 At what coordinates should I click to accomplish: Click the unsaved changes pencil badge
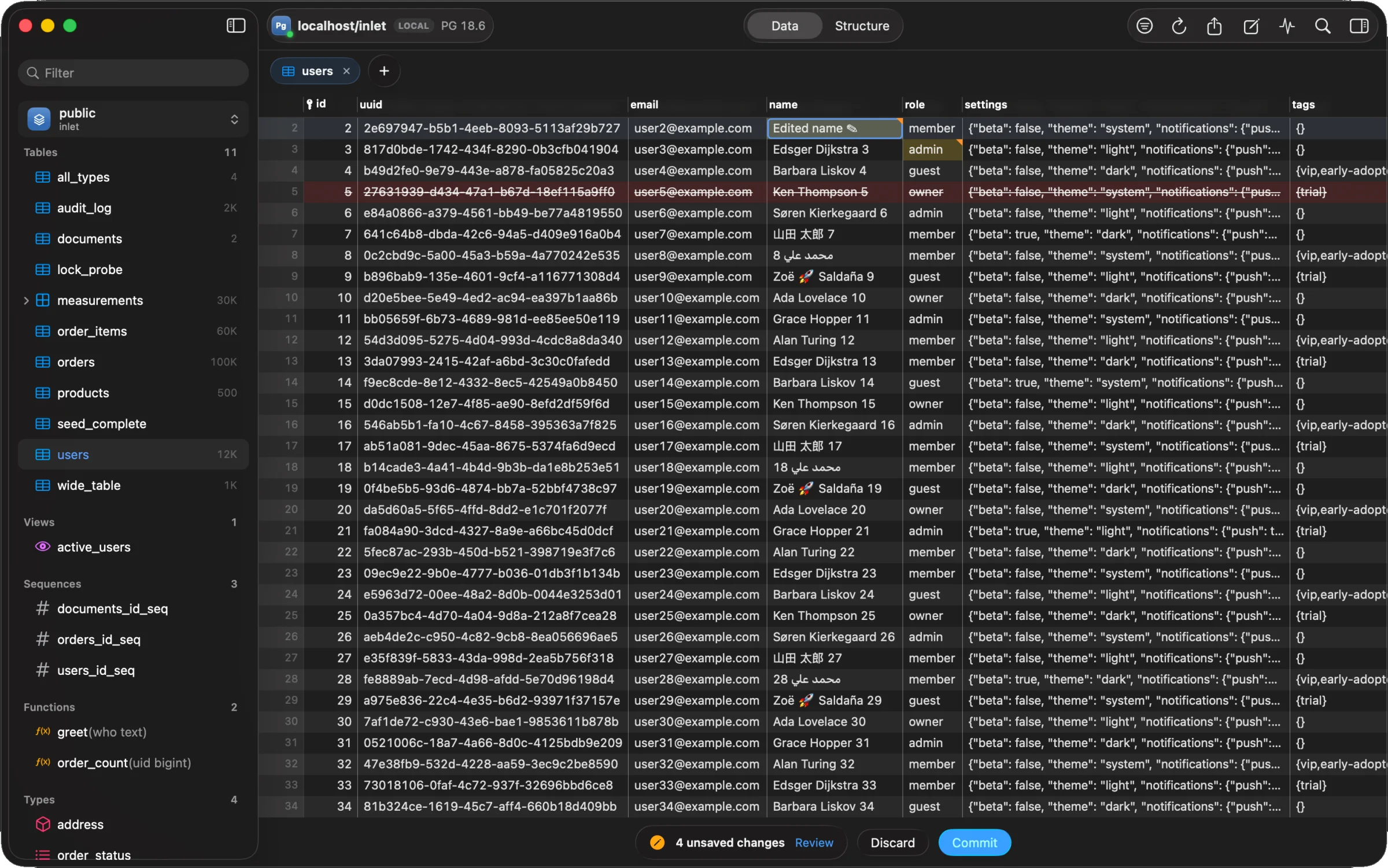point(657,843)
